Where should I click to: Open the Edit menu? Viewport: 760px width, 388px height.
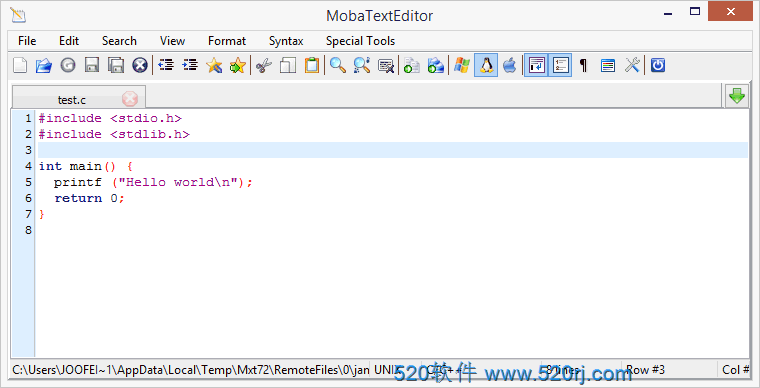(69, 41)
